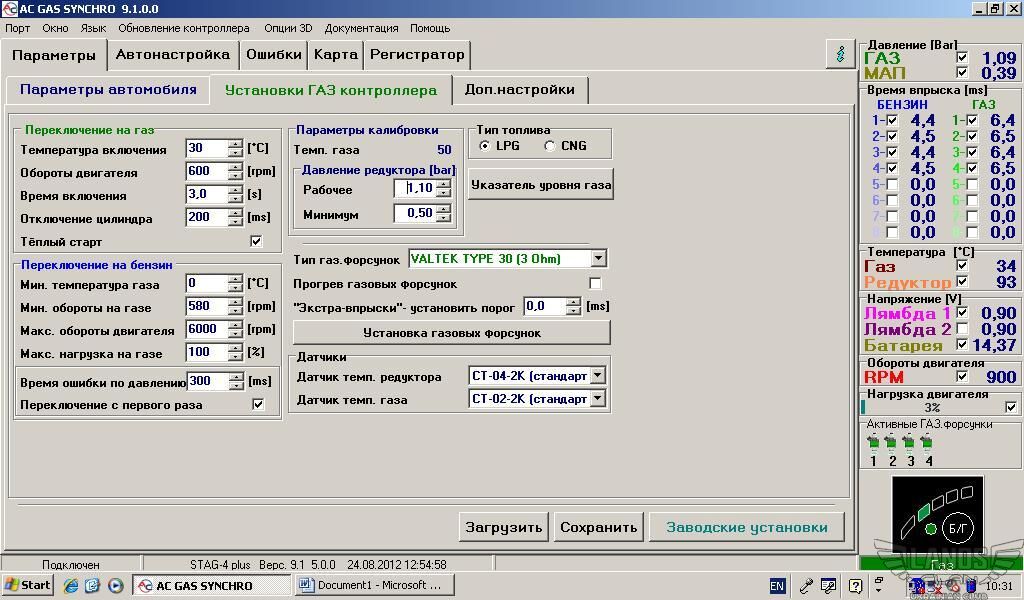Click the info icon button at top right

point(839,54)
